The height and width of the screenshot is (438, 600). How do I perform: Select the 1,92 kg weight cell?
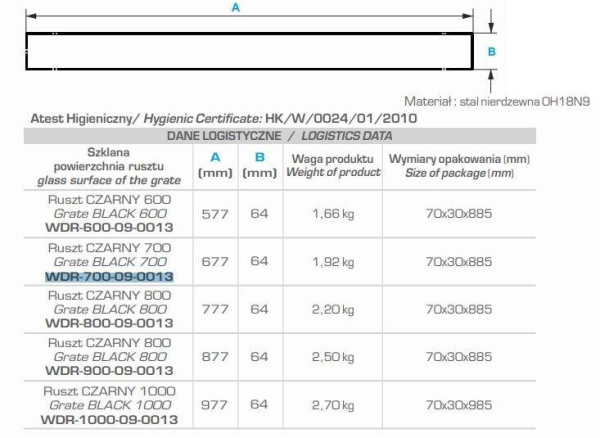coord(331,261)
